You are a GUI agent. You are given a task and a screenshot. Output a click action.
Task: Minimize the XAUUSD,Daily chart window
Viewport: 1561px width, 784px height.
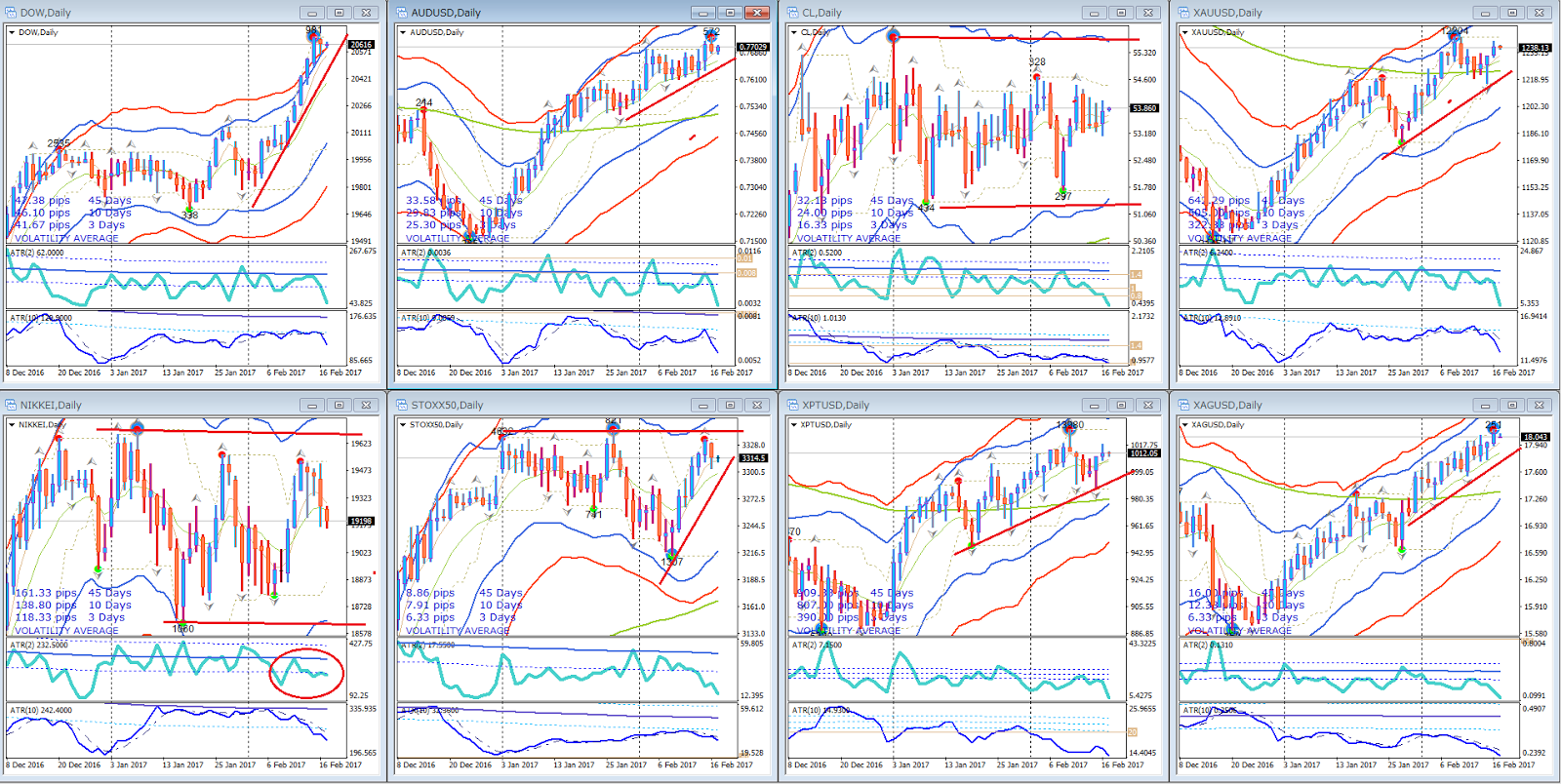click(x=1486, y=13)
